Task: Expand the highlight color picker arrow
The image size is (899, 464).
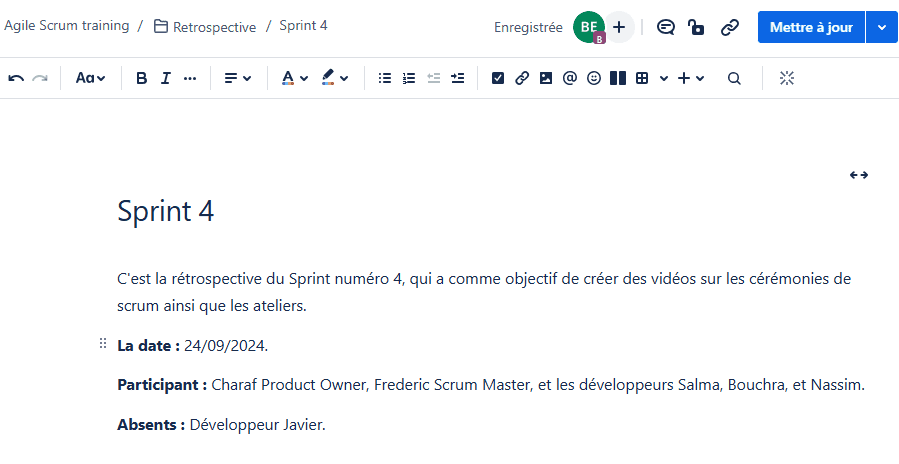Action: pos(344,79)
